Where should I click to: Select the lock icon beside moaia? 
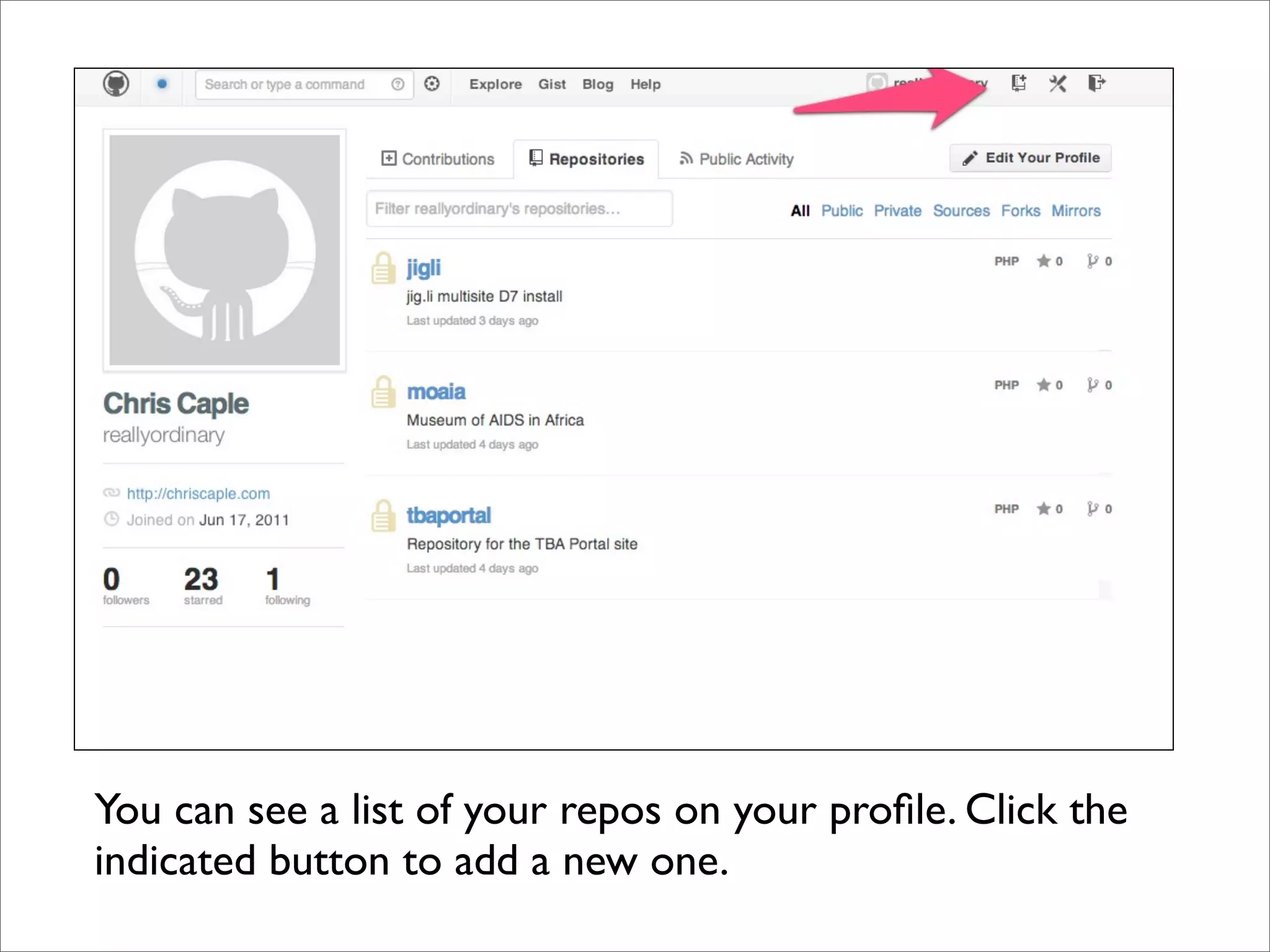click(x=383, y=392)
